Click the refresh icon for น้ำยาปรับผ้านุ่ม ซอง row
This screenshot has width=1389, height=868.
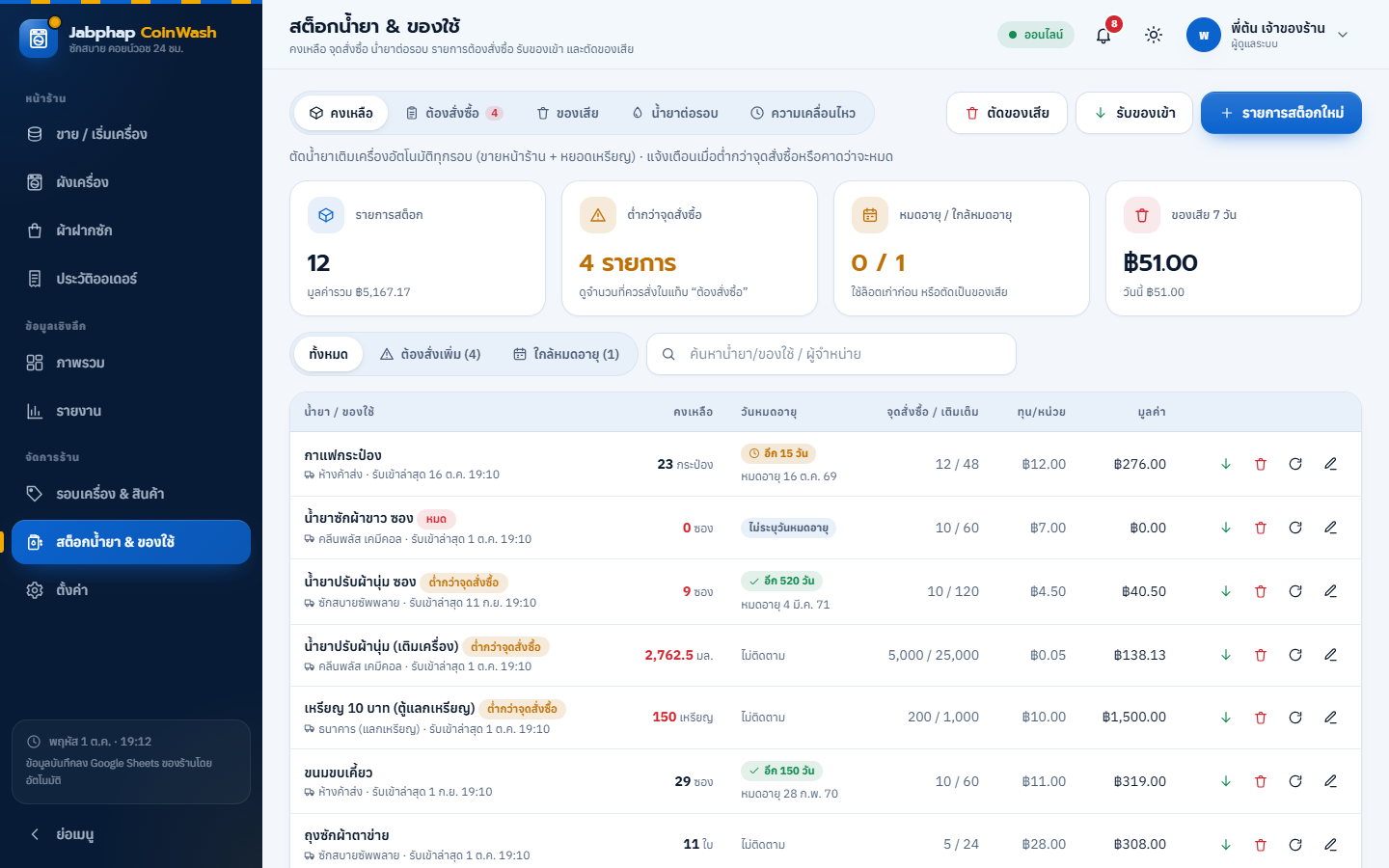pos(1295,591)
